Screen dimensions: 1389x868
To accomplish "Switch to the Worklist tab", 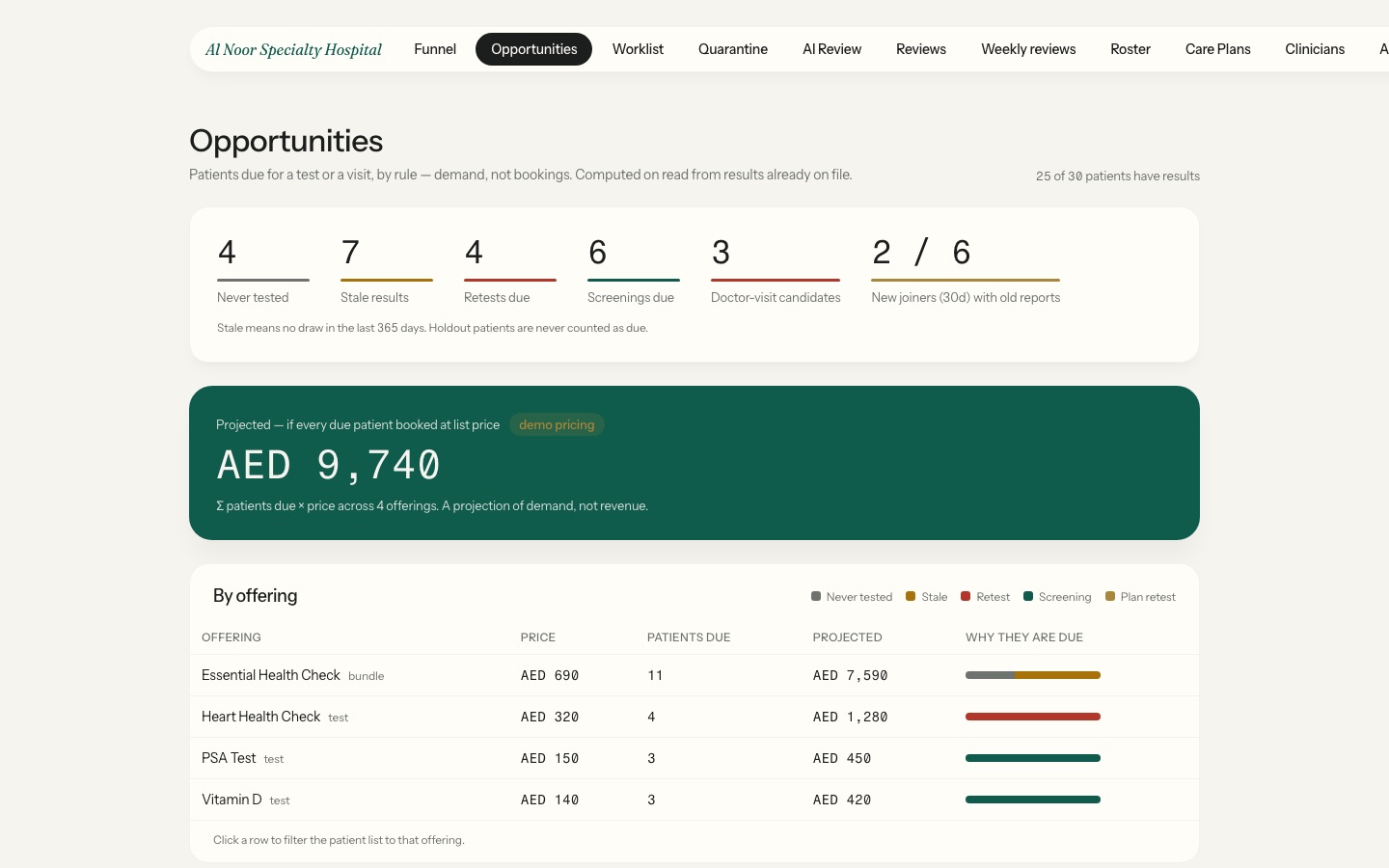I will point(638,49).
